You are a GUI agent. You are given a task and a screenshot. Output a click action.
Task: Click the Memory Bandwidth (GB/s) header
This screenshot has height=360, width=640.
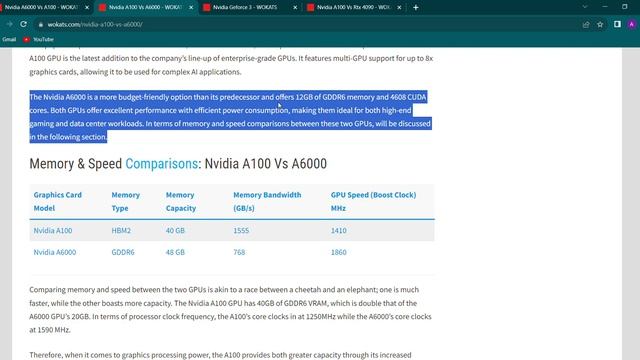pyautogui.click(x=267, y=201)
